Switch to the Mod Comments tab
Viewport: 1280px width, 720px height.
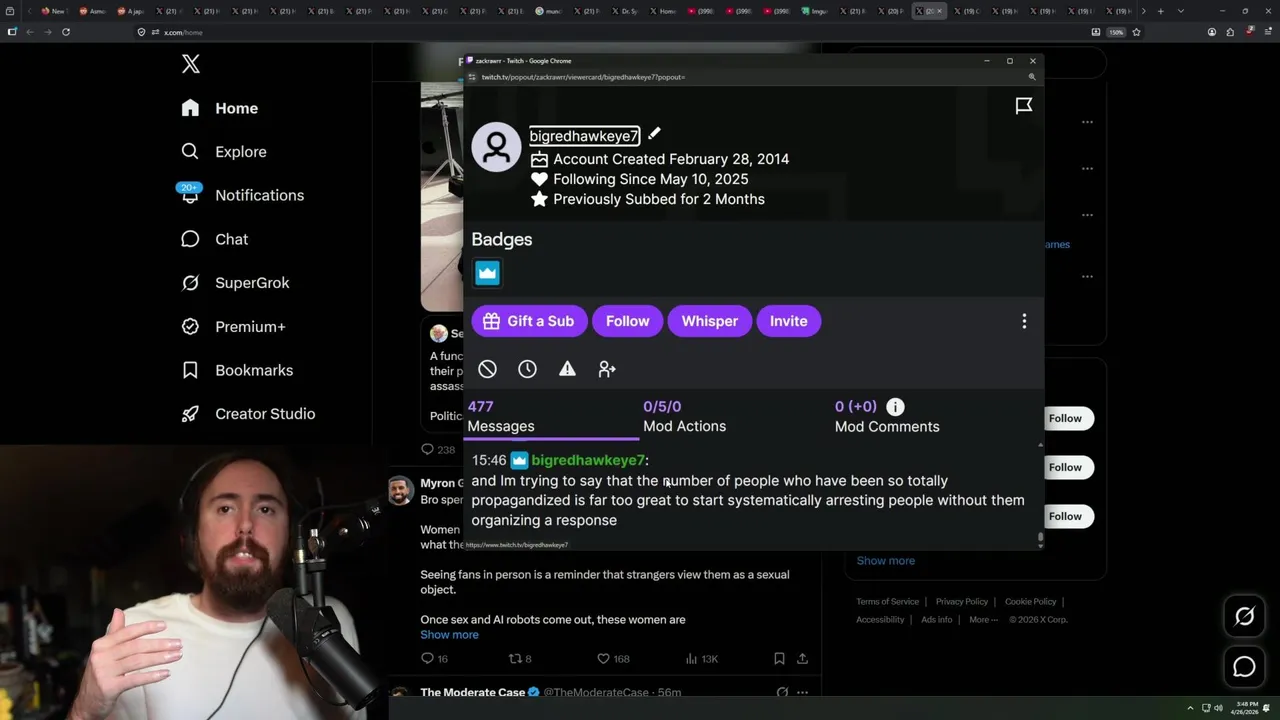tap(887, 416)
